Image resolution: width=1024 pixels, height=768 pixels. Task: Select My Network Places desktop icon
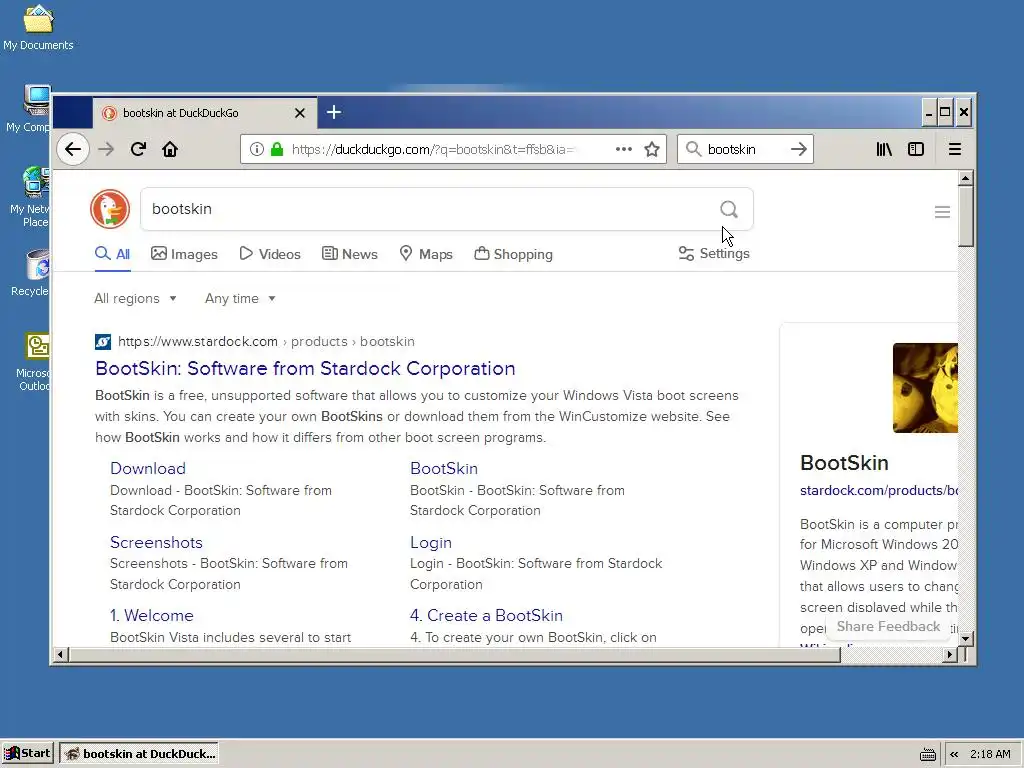[29, 197]
